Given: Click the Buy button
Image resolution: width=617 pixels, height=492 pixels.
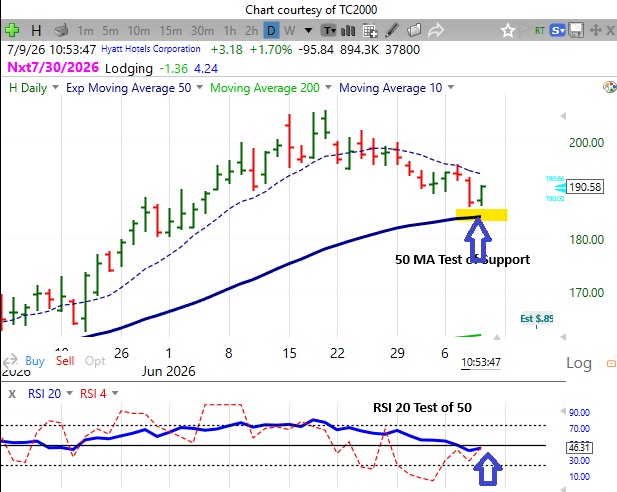Looking at the screenshot, I should point(35,361).
